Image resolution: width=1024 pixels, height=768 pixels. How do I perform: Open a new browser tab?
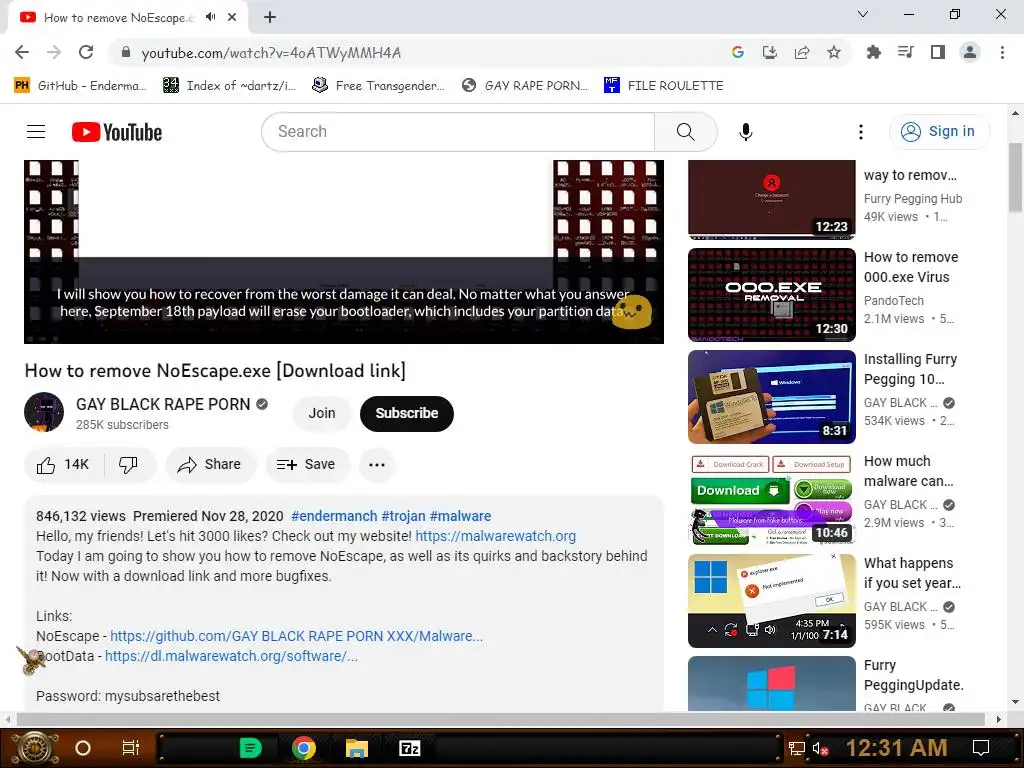click(x=270, y=17)
